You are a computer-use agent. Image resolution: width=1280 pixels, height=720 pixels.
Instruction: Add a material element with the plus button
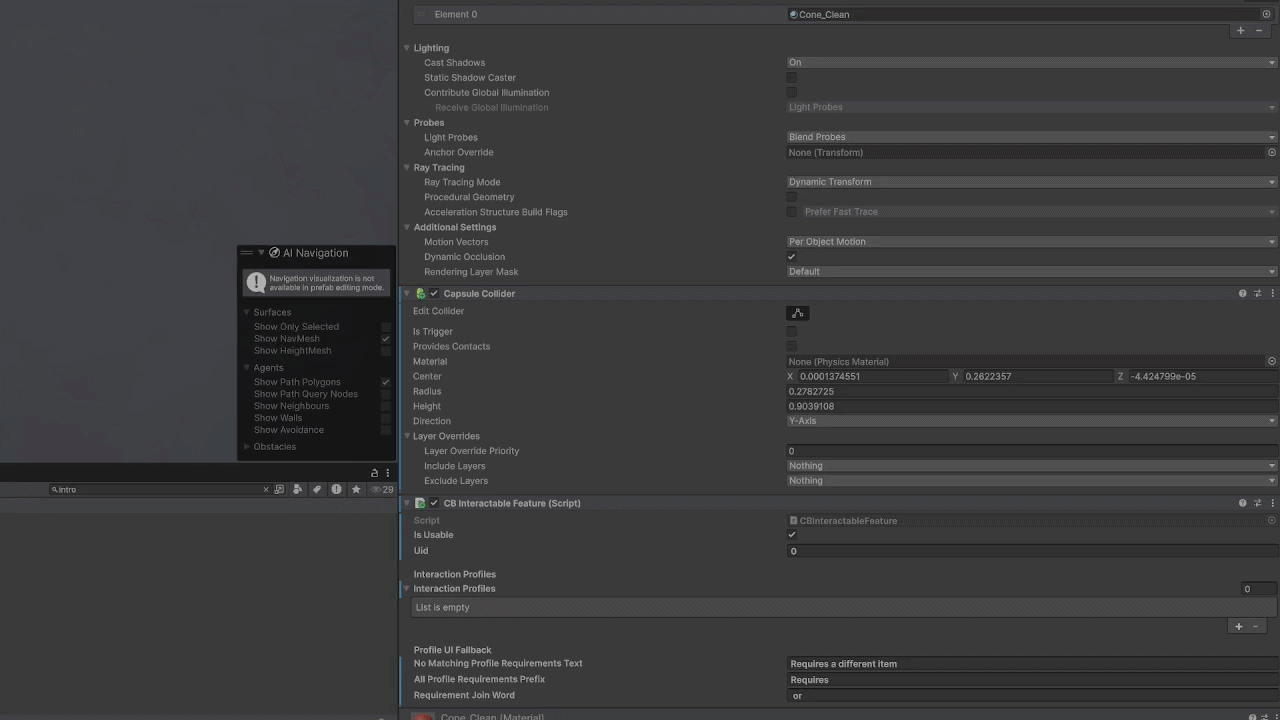pyautogui.click(x=1241, y=31)
